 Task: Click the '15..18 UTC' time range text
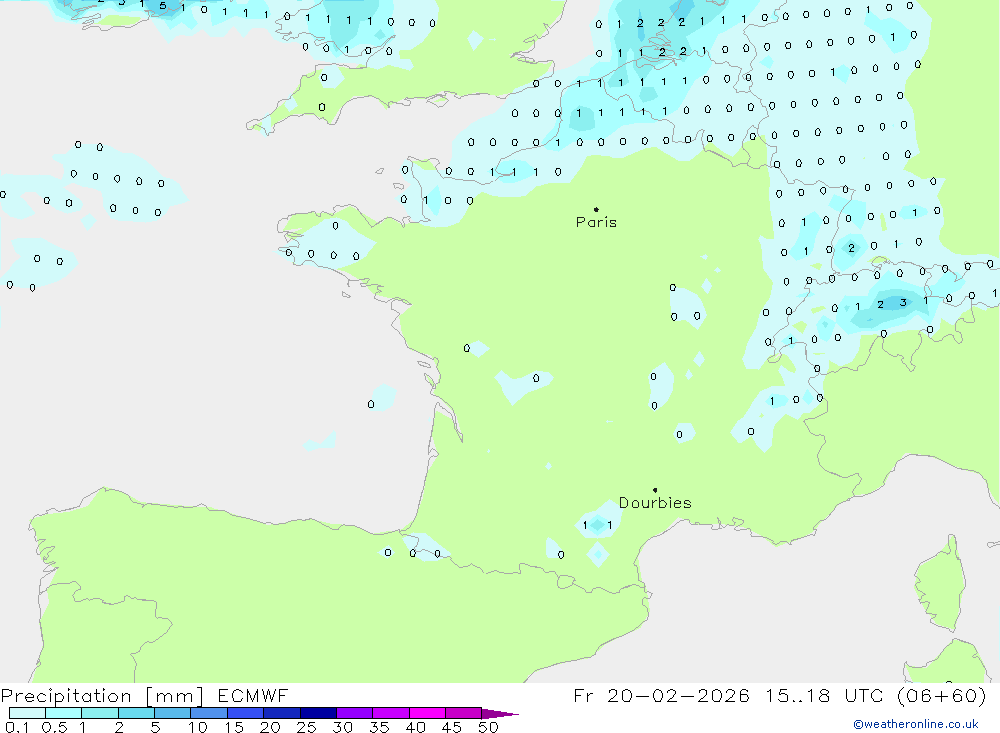coord(827,695)
